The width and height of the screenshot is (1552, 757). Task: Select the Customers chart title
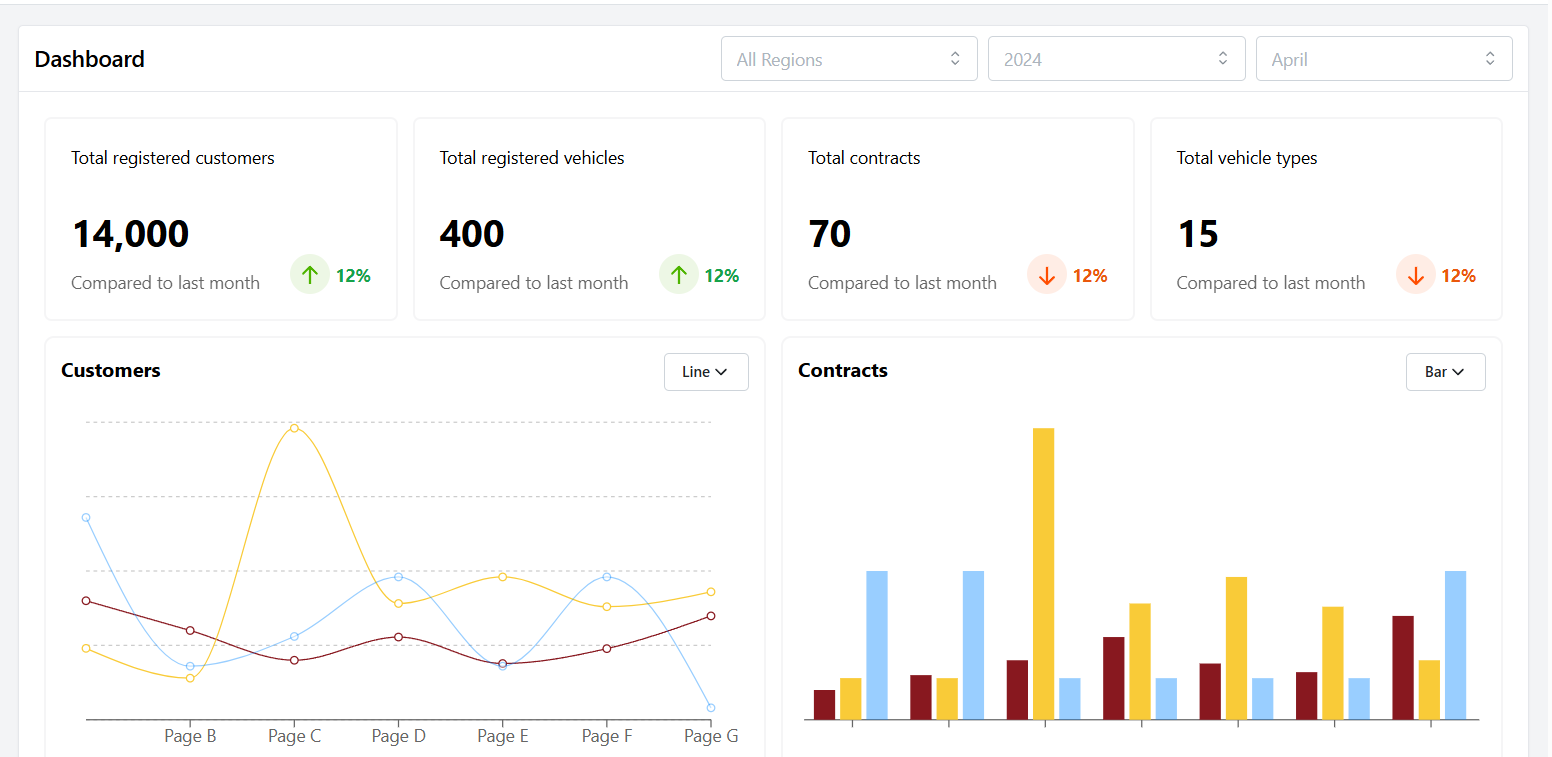(110, 370)
